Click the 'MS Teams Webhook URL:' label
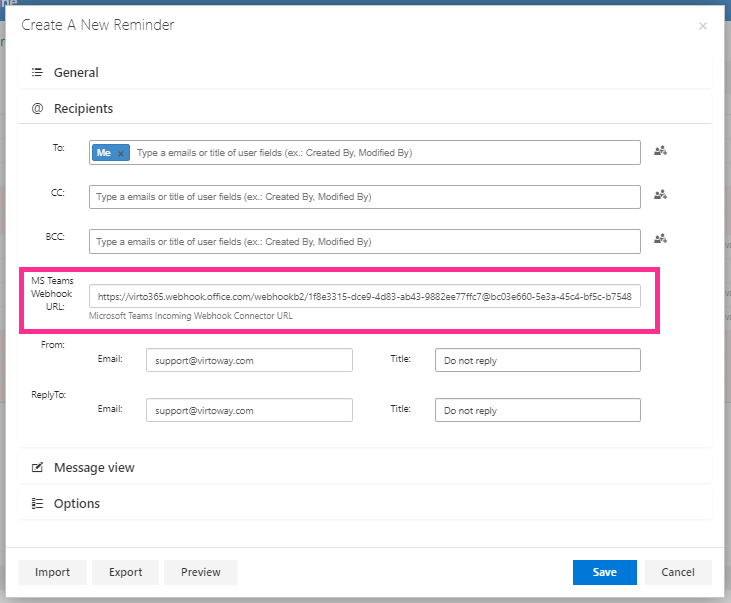Screen dimensions: 731x603 pos(52,294)
